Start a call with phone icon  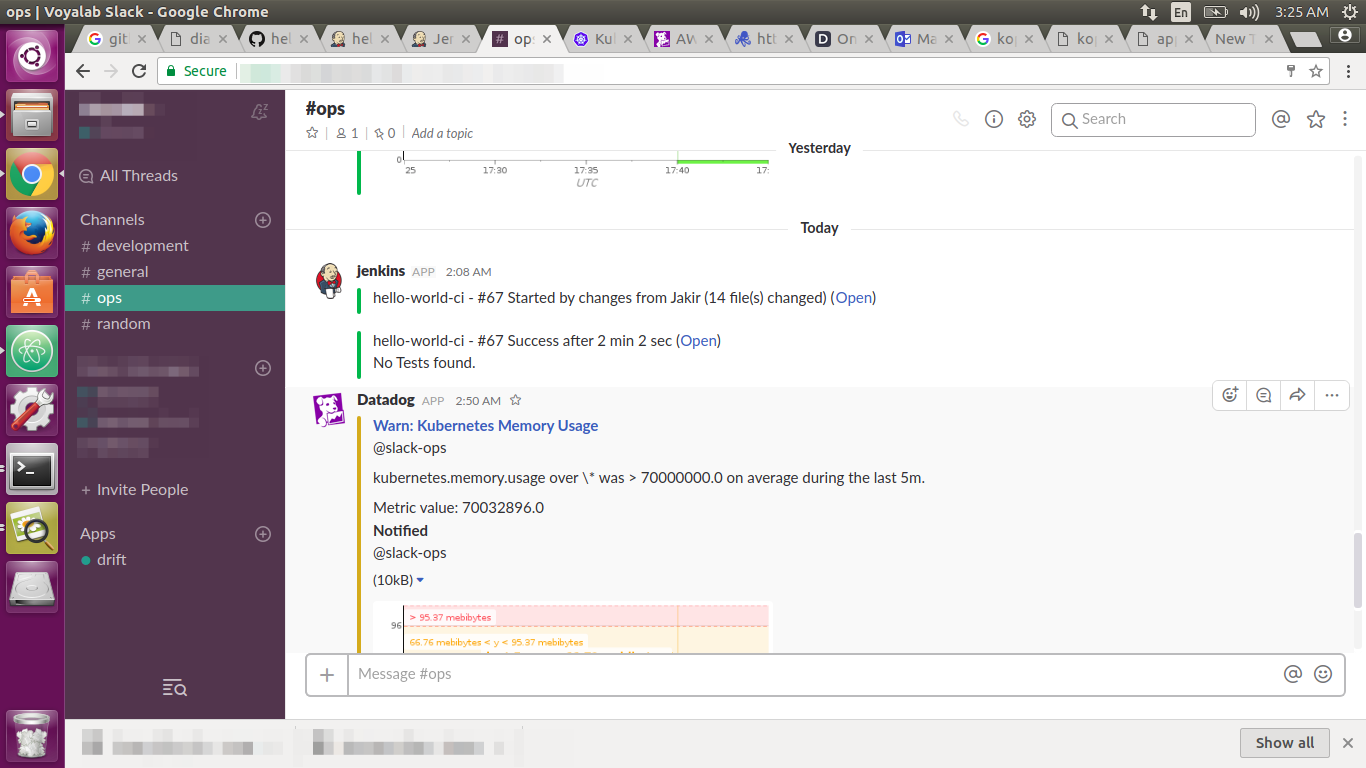coord(961,119)
